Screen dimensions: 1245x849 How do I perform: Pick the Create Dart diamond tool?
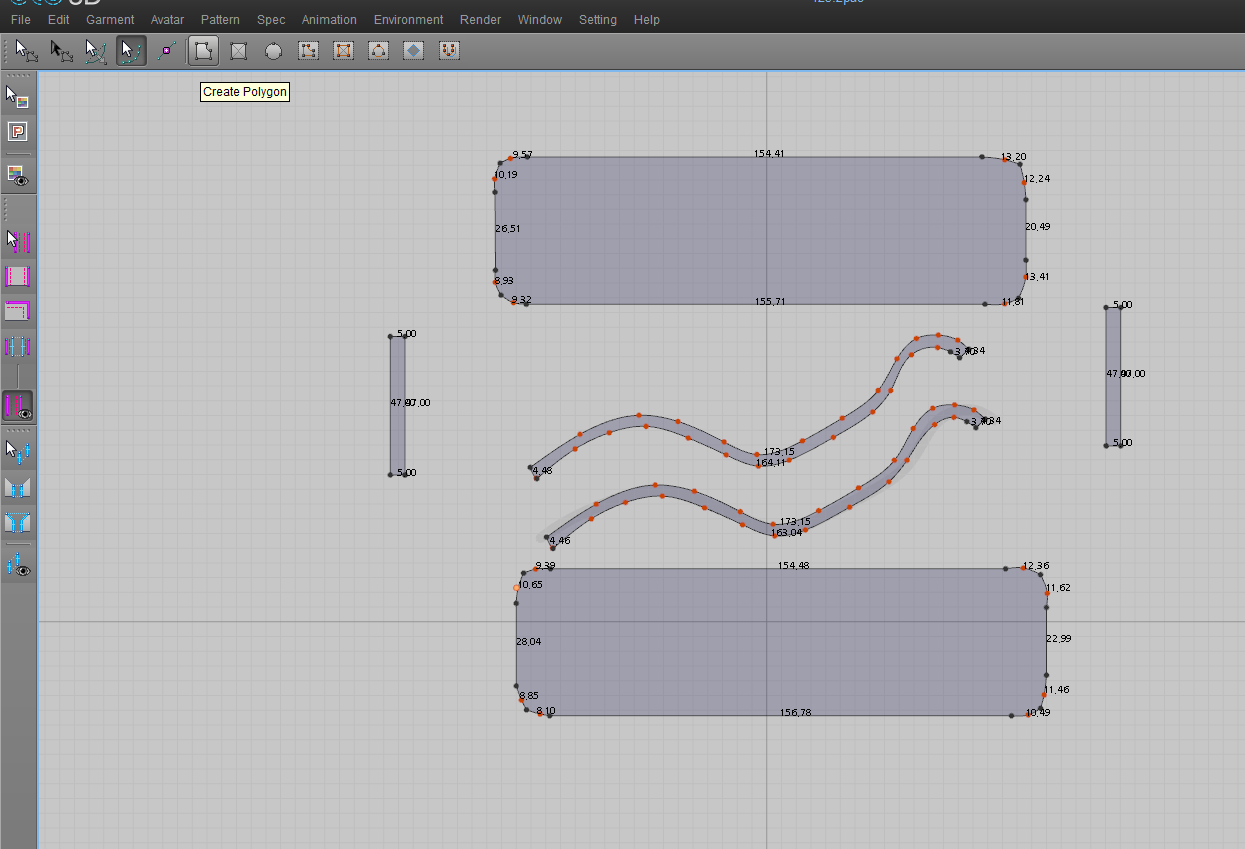414,50
